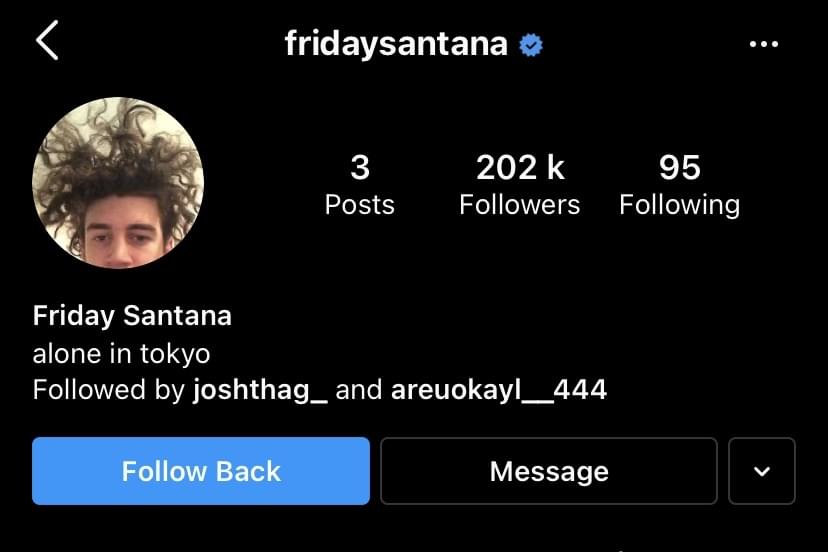Open Friday Santana's profile picture

(118, 183)
